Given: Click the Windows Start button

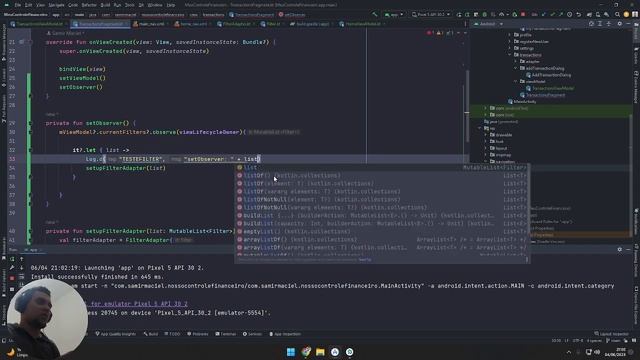Looking at the screenshot, I should [291, 352].
